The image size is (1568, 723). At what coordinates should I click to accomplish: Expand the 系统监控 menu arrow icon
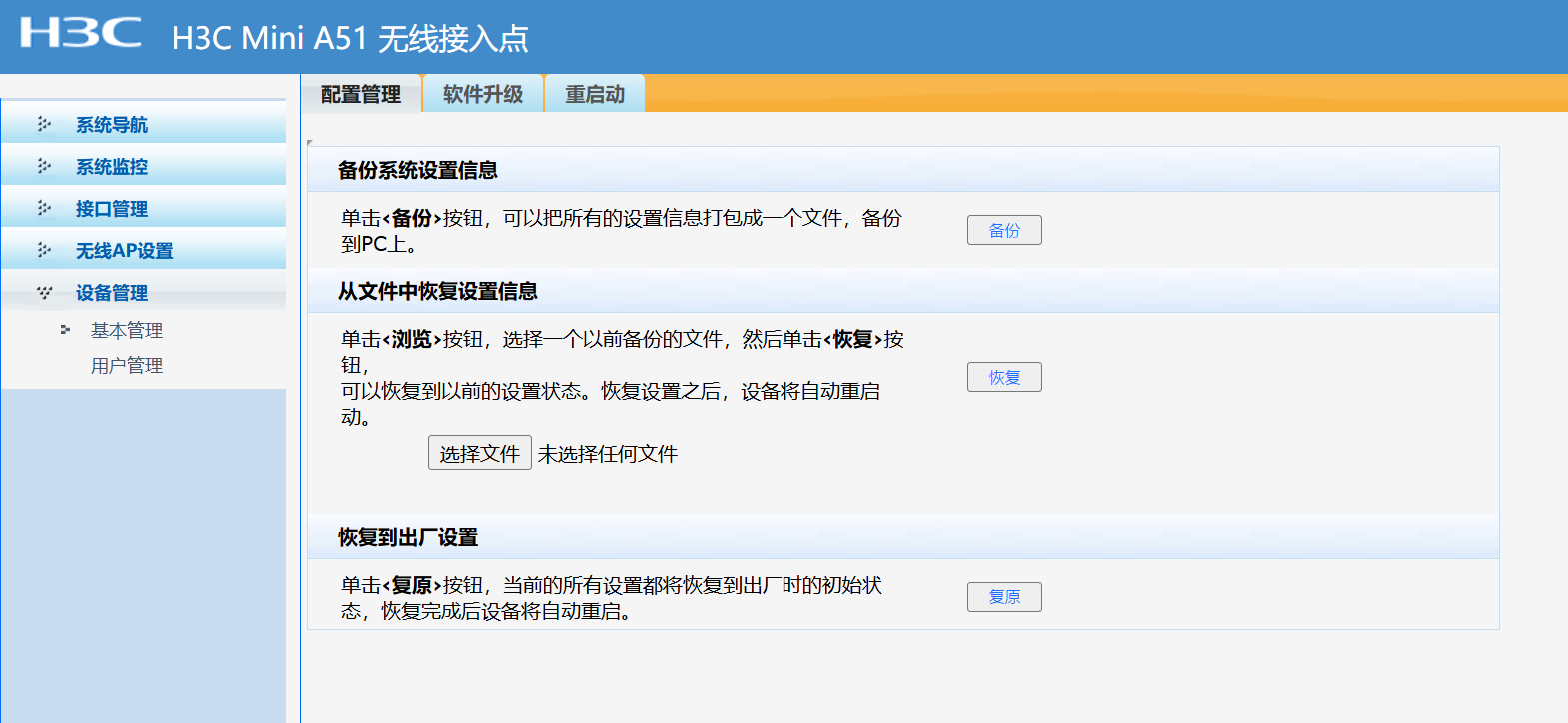[44, 166]
